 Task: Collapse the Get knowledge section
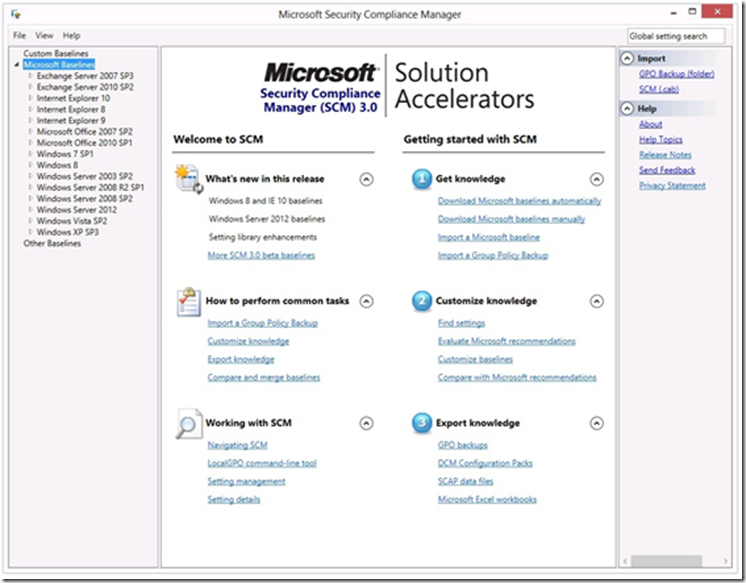[597, 179]
